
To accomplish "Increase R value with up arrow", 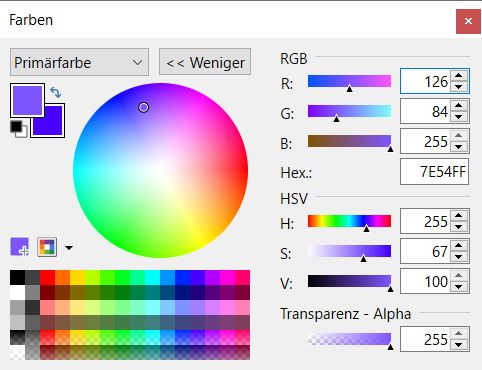I will [x=459, y=76].
